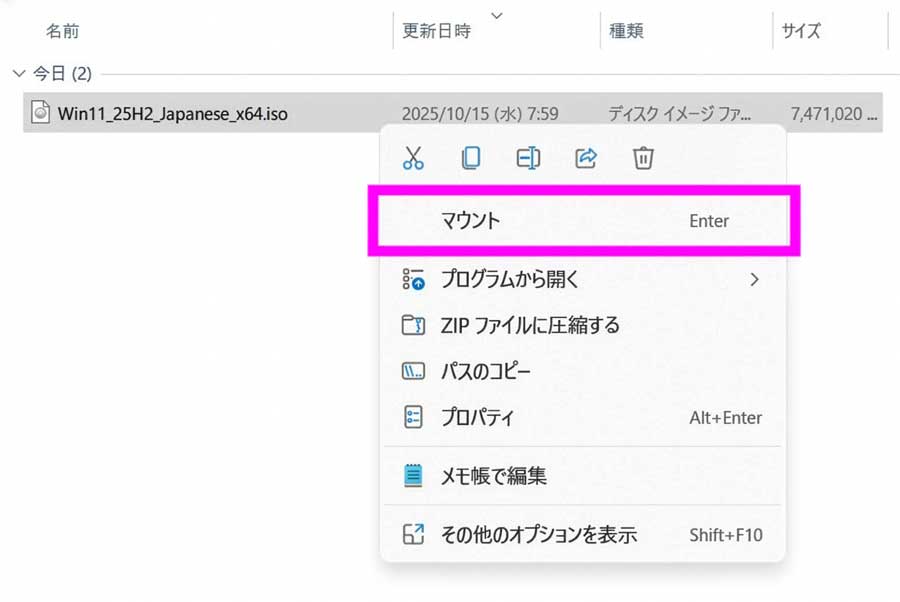Click パスのコピー menu entry
This screenshot has height=602, width=900.
pyautogui.click(x=486, y=371)
